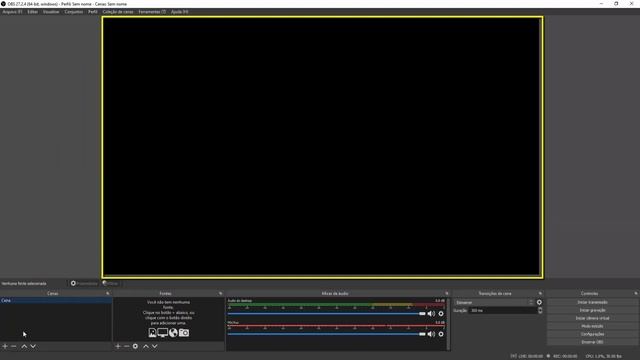
Task: Mute the desktop audio speaker icon
Action: [x=431, y=313]
